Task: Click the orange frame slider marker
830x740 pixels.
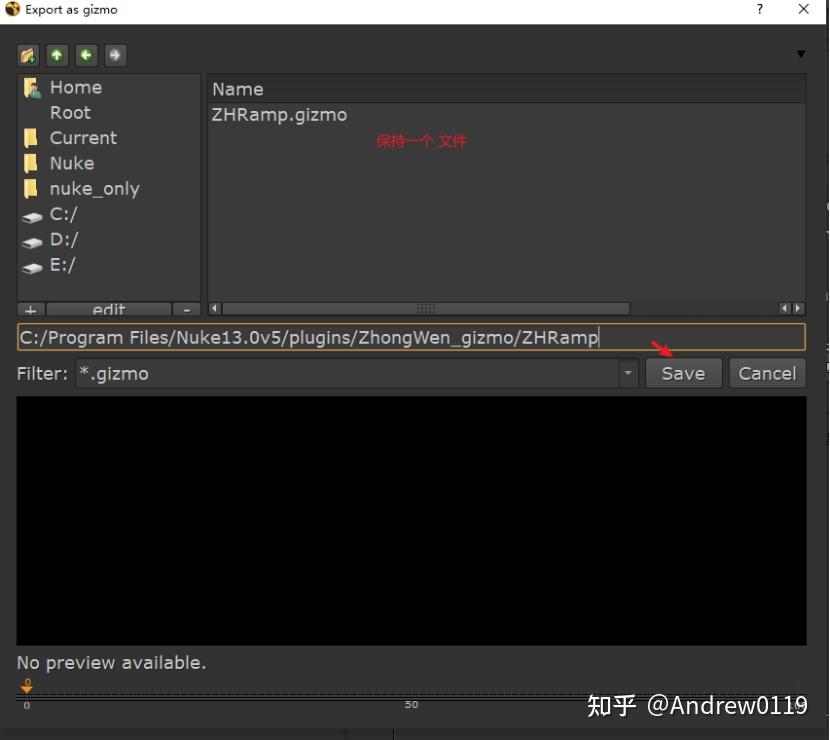Action: point(26,685)
